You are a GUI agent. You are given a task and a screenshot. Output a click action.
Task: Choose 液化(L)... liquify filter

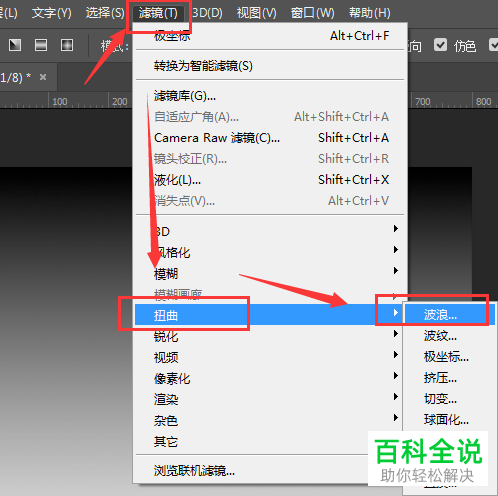click(x=270, y=180)
